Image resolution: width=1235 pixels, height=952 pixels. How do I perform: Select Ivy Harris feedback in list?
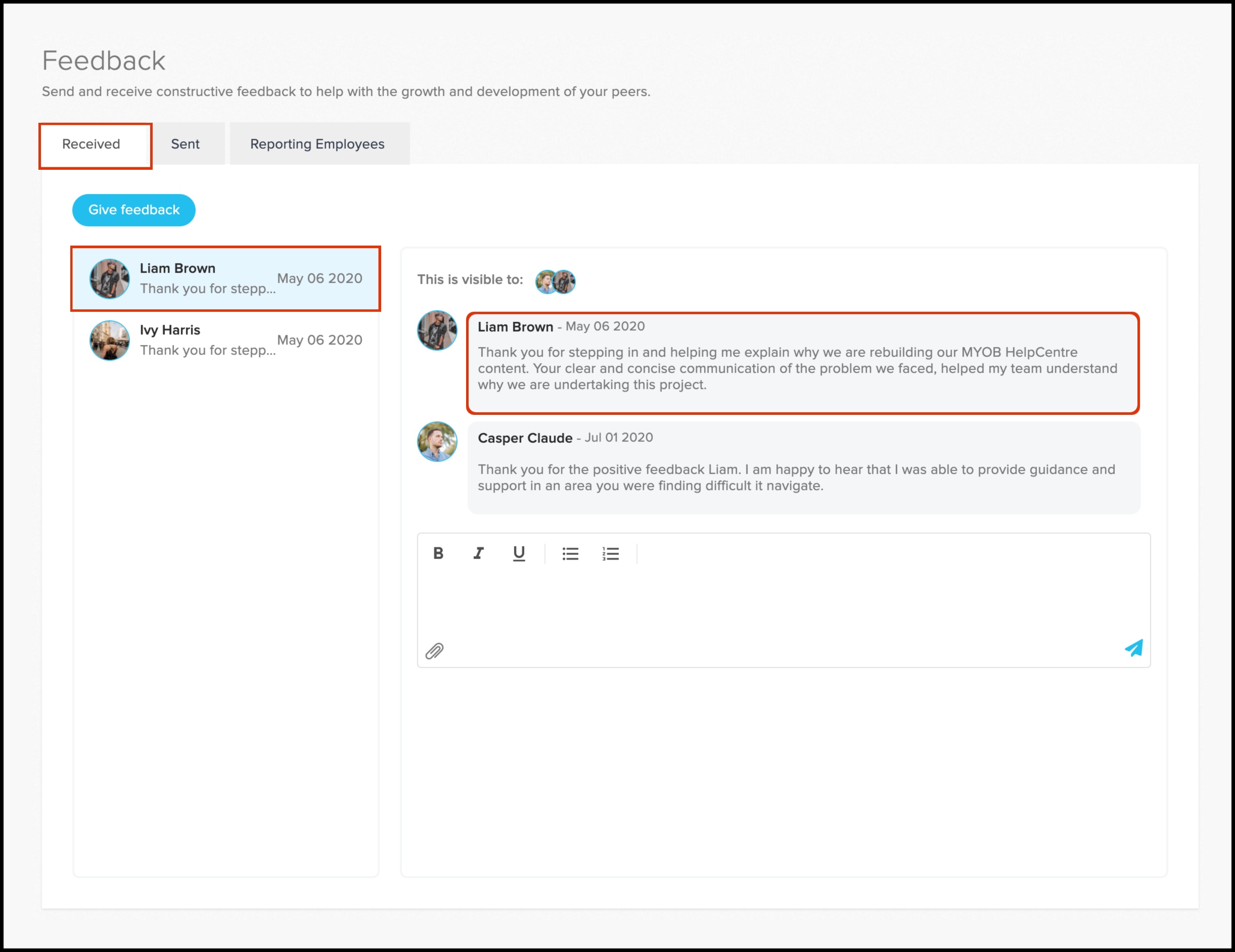point(225,340)
